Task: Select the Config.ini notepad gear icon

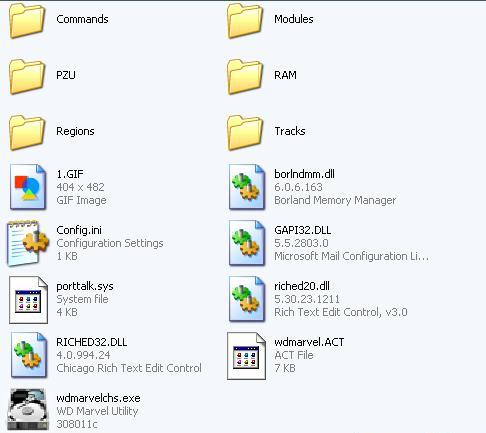Action: (x=28, y=243)
